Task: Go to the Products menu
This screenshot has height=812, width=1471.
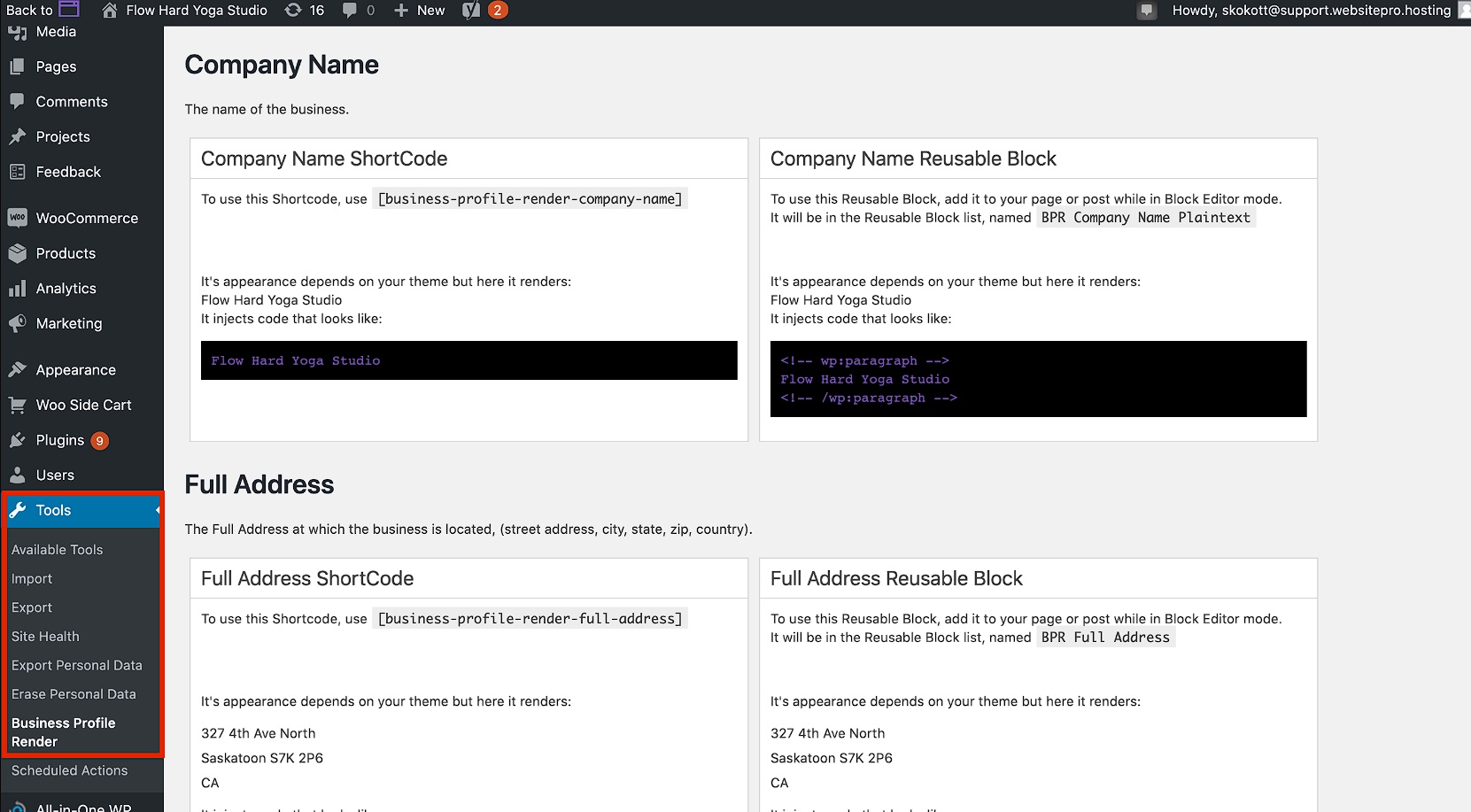Action: click(66, 253)
